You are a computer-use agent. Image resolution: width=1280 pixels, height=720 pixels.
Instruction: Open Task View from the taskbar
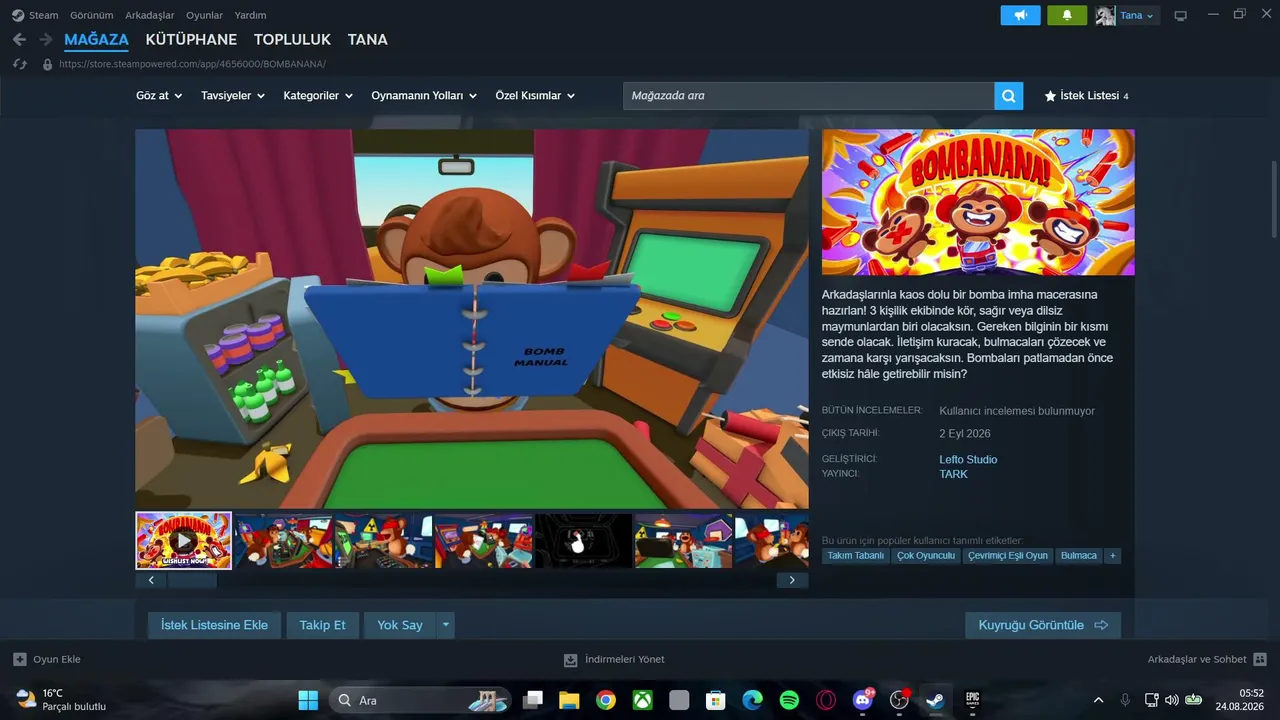tap(533, 700)
